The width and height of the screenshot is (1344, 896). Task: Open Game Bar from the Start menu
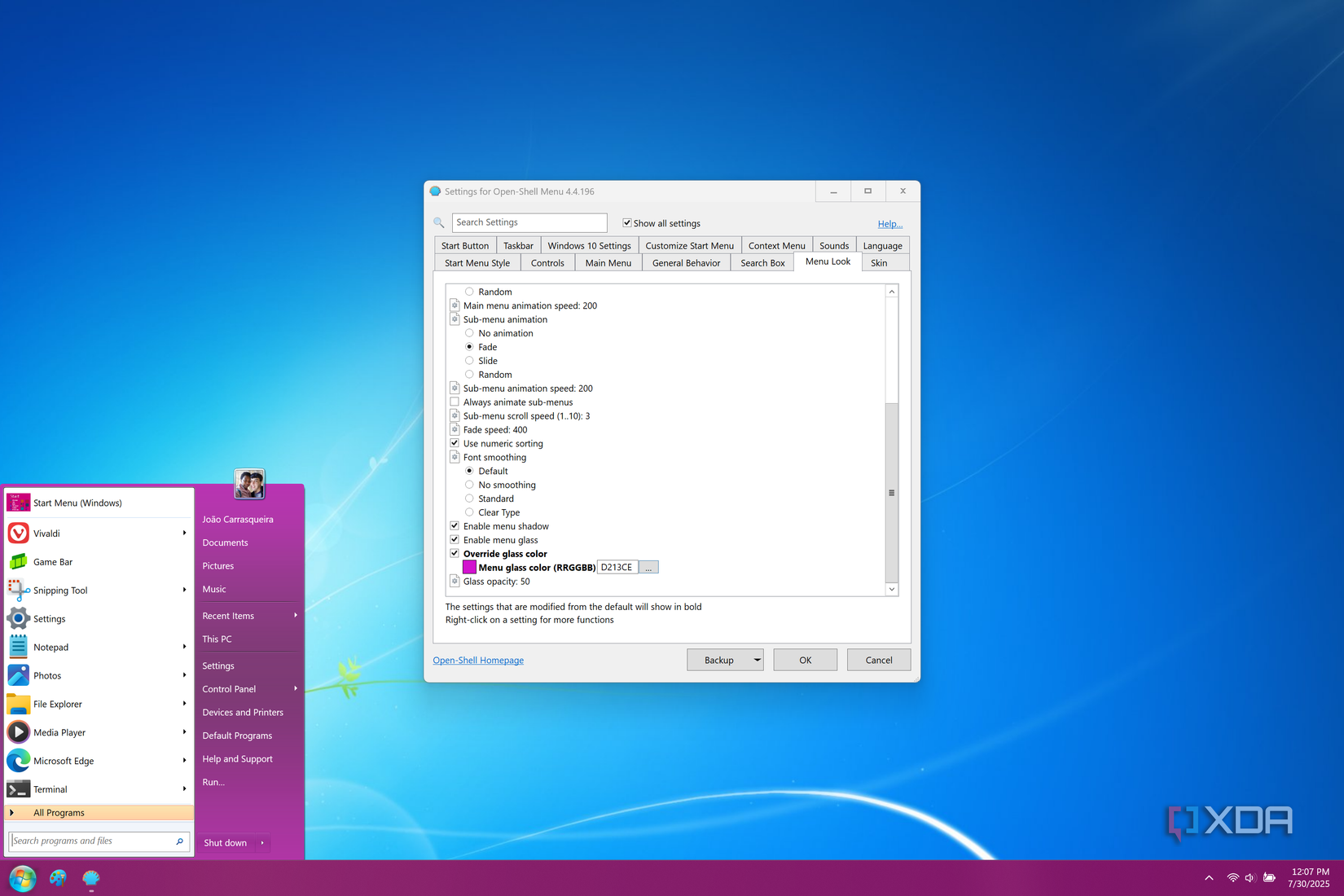[x=52, y=561]
